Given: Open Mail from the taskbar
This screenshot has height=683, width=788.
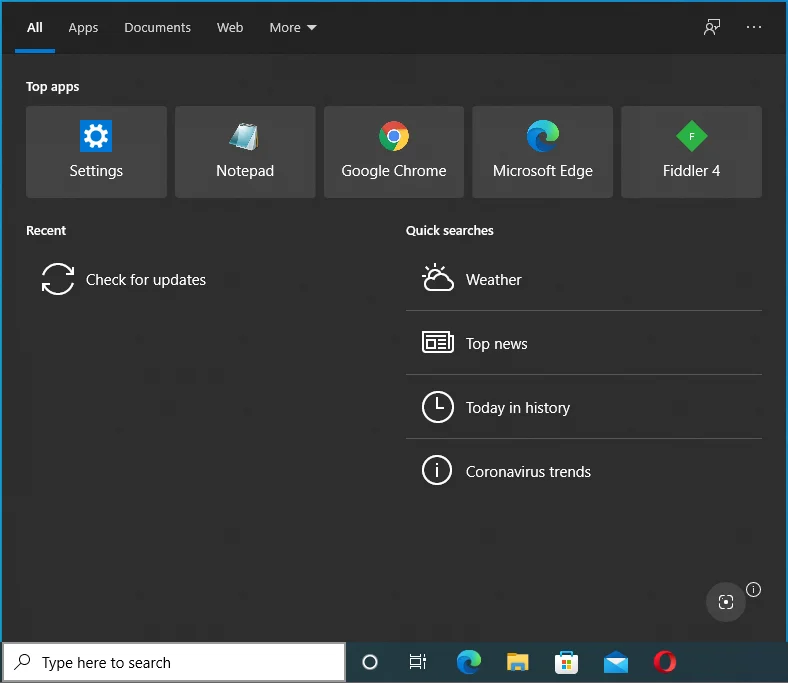Looking at the screenshot, I should 616,662.
